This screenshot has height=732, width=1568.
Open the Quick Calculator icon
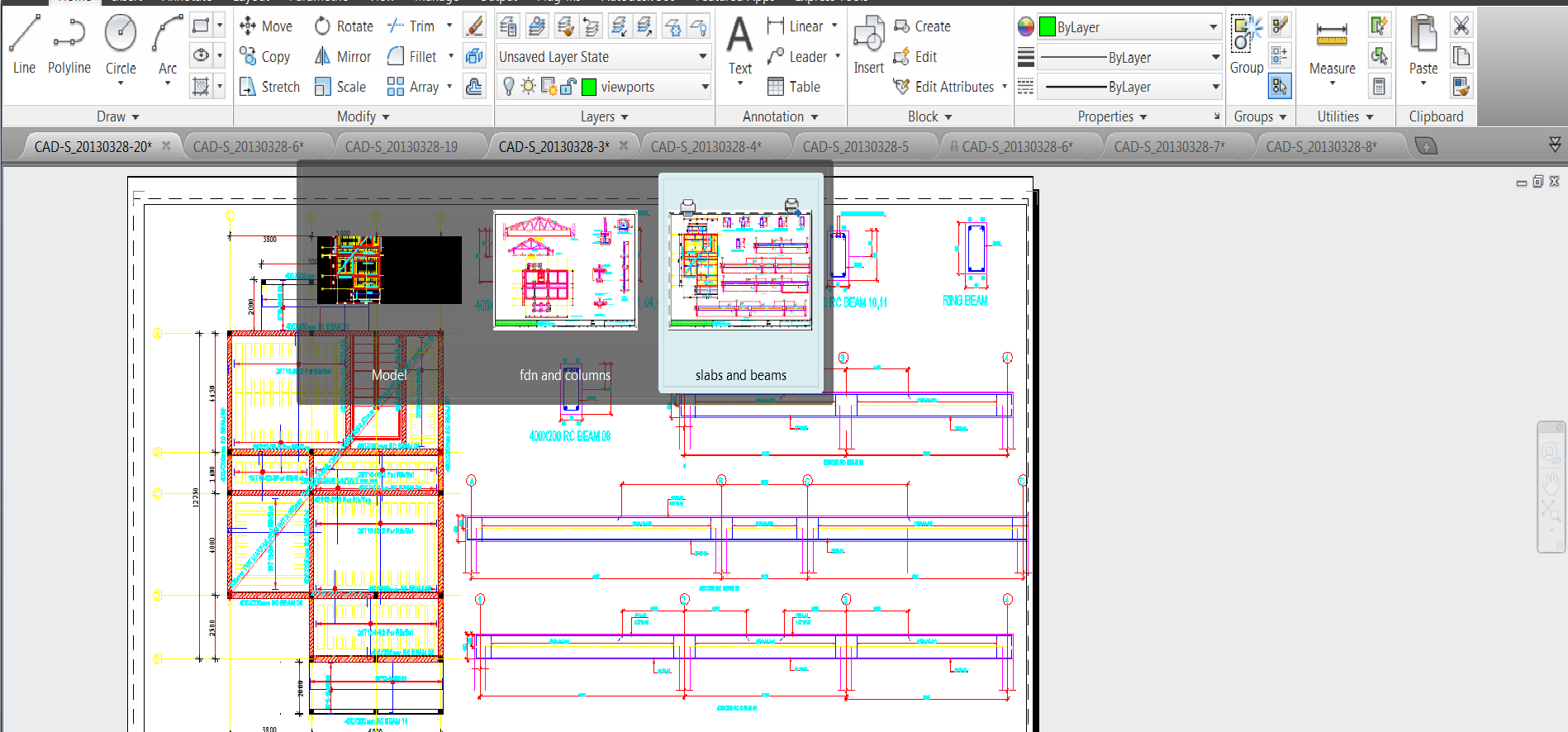click(x=1379, y=86)
